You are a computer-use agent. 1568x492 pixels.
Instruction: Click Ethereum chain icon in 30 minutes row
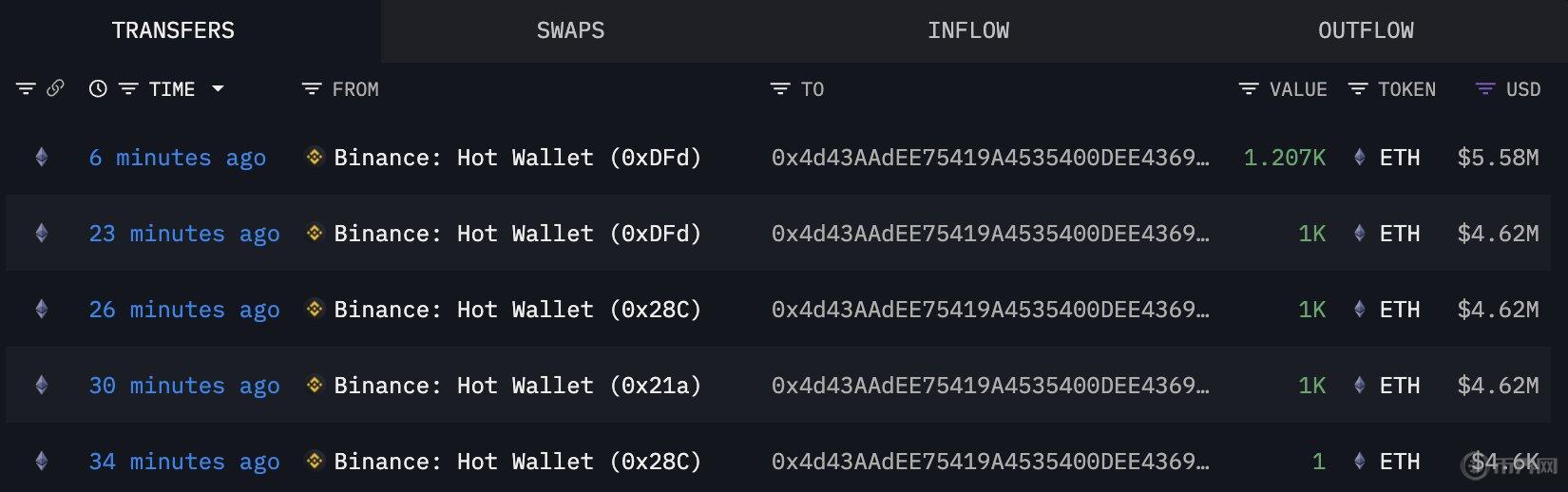pos(41,385)
